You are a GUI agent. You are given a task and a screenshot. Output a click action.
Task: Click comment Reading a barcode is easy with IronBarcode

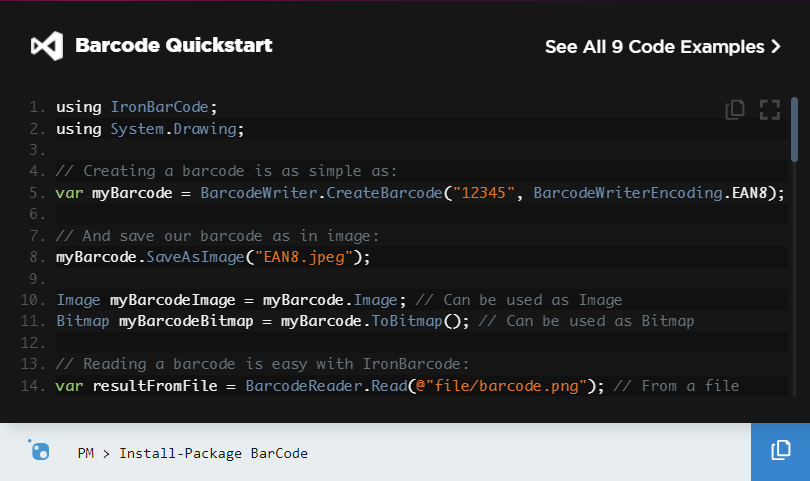[x=262, y=364]
